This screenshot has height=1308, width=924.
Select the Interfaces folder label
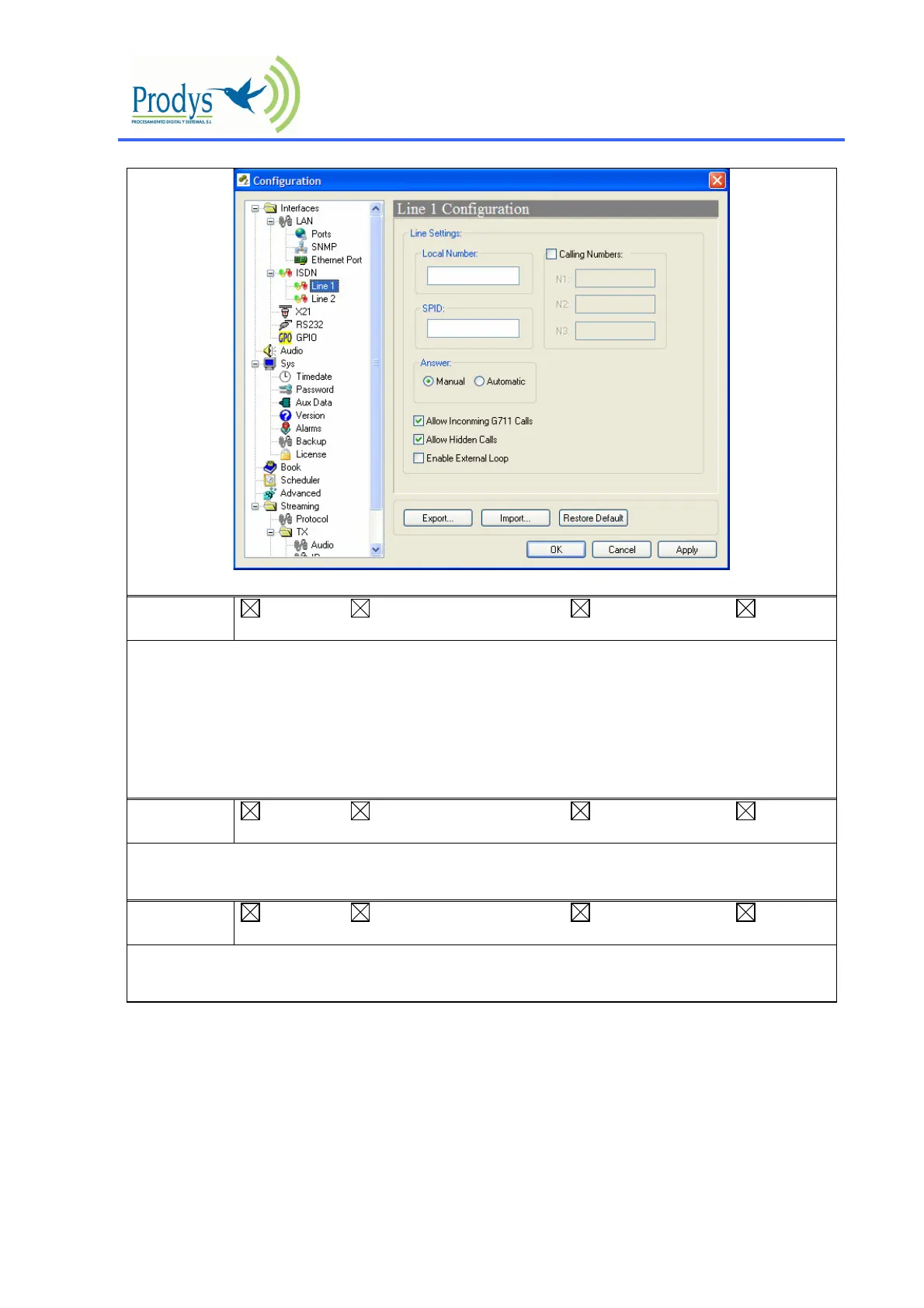click(x=300, y=208)
